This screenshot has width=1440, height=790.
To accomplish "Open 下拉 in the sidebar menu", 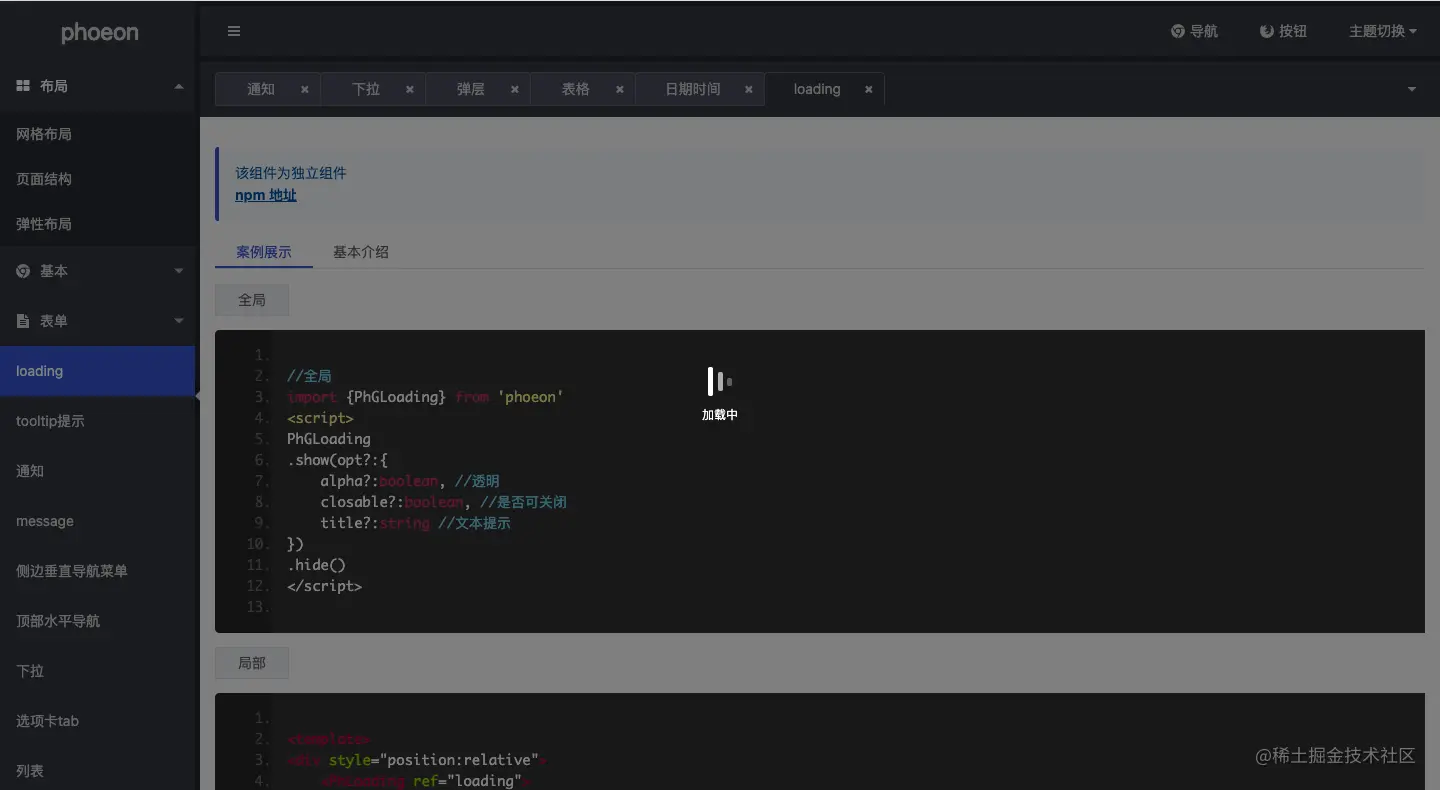I will point(98,671).
